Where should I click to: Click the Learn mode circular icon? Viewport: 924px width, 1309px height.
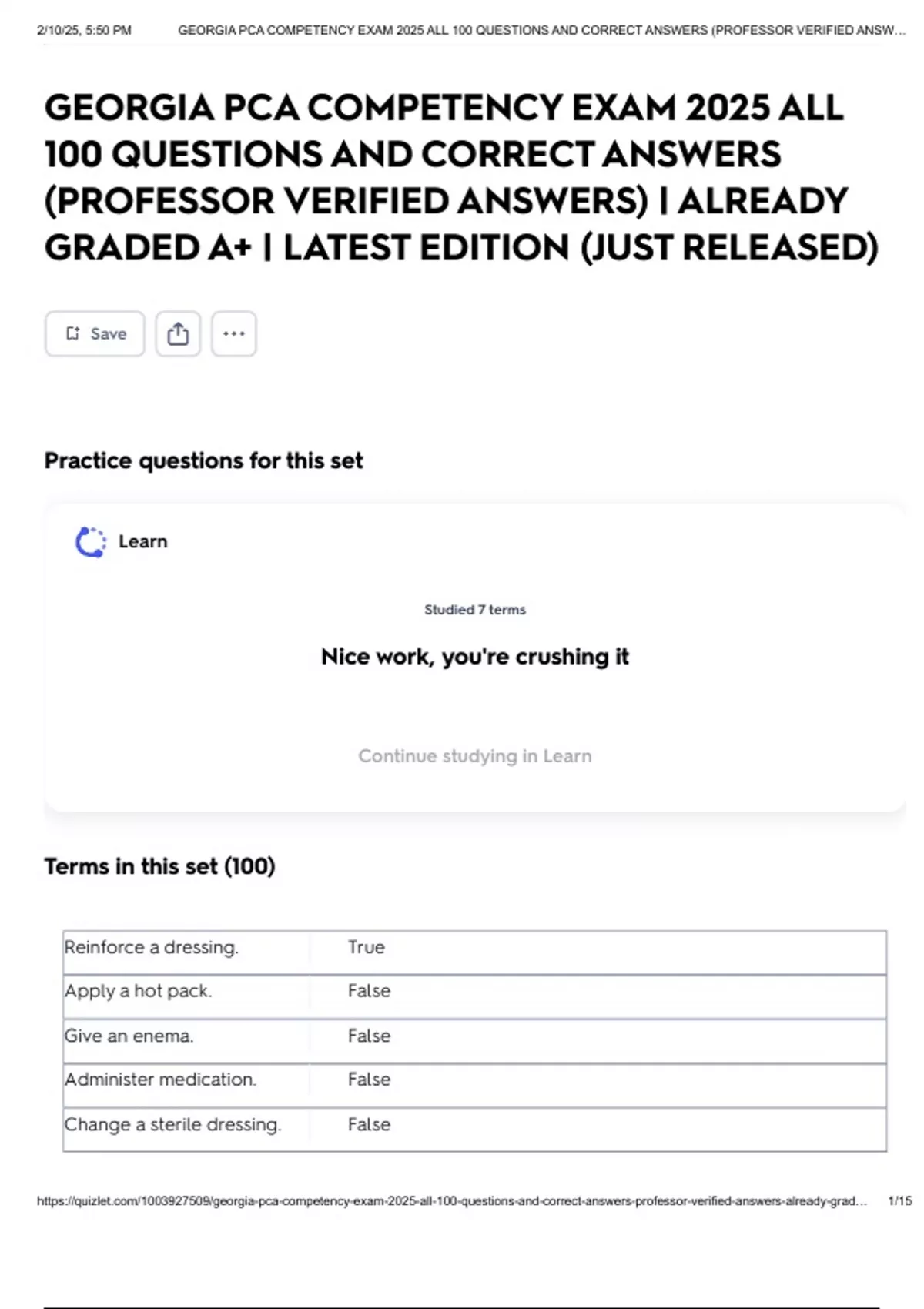[x=91, y=542]
